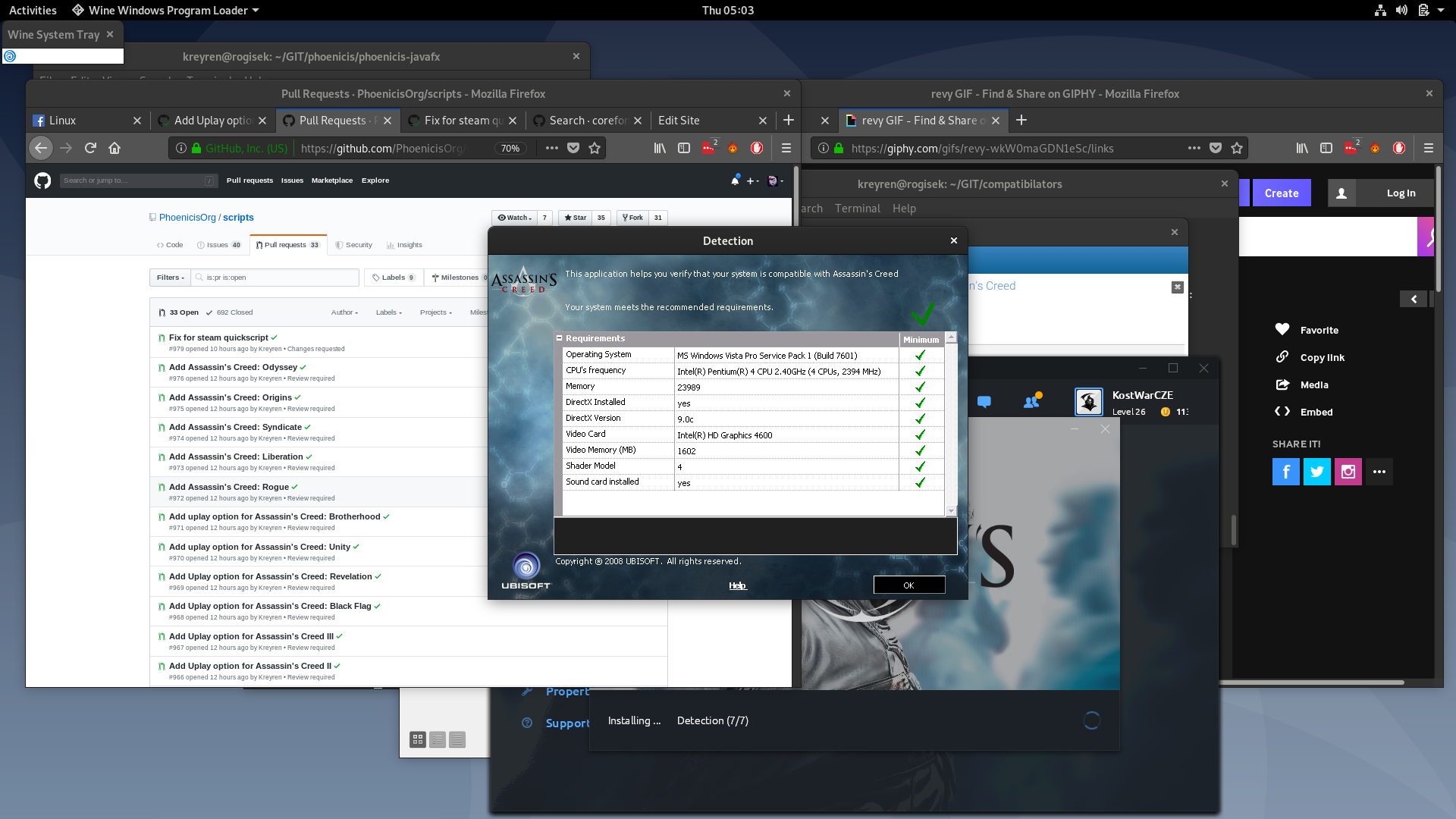The width and height of the screenshot is (1456, 819).
Task: Click the GitHub logo in scripts window
Action: point(42,180)
